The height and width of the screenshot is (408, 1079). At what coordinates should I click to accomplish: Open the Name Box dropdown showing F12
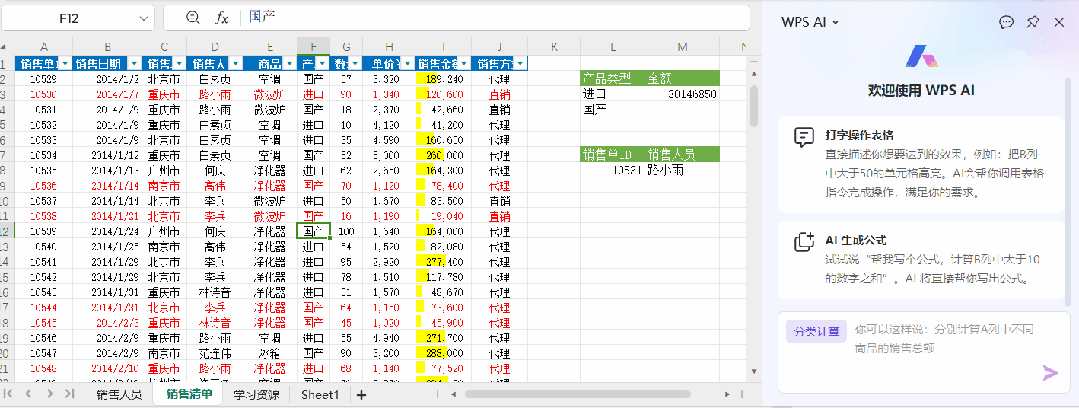click(x=145, y=19)
